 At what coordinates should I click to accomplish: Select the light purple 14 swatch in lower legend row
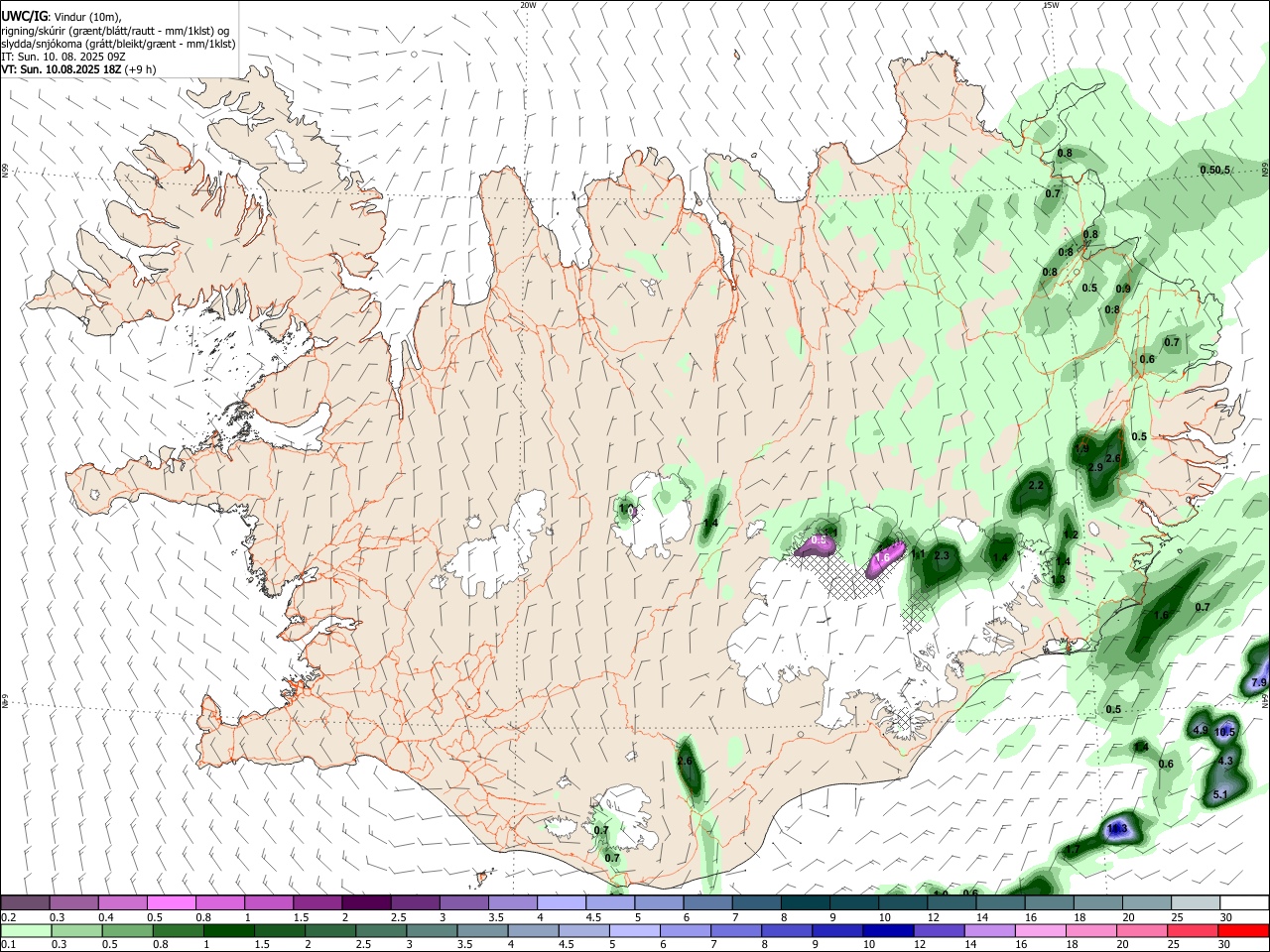pyautogui.click(x=990, y=931)
